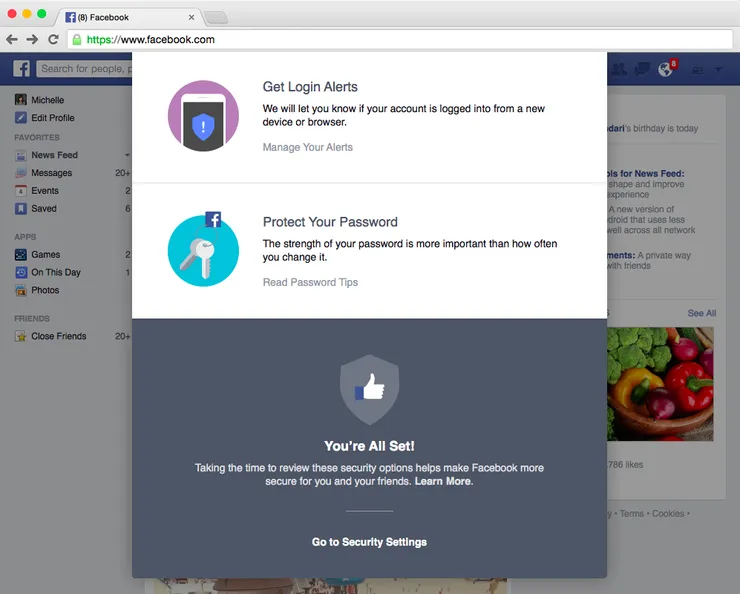Viewport: 740px width, 594px height.
Task: Focus the Facebook search field
Action: click(x=85, y=69)
